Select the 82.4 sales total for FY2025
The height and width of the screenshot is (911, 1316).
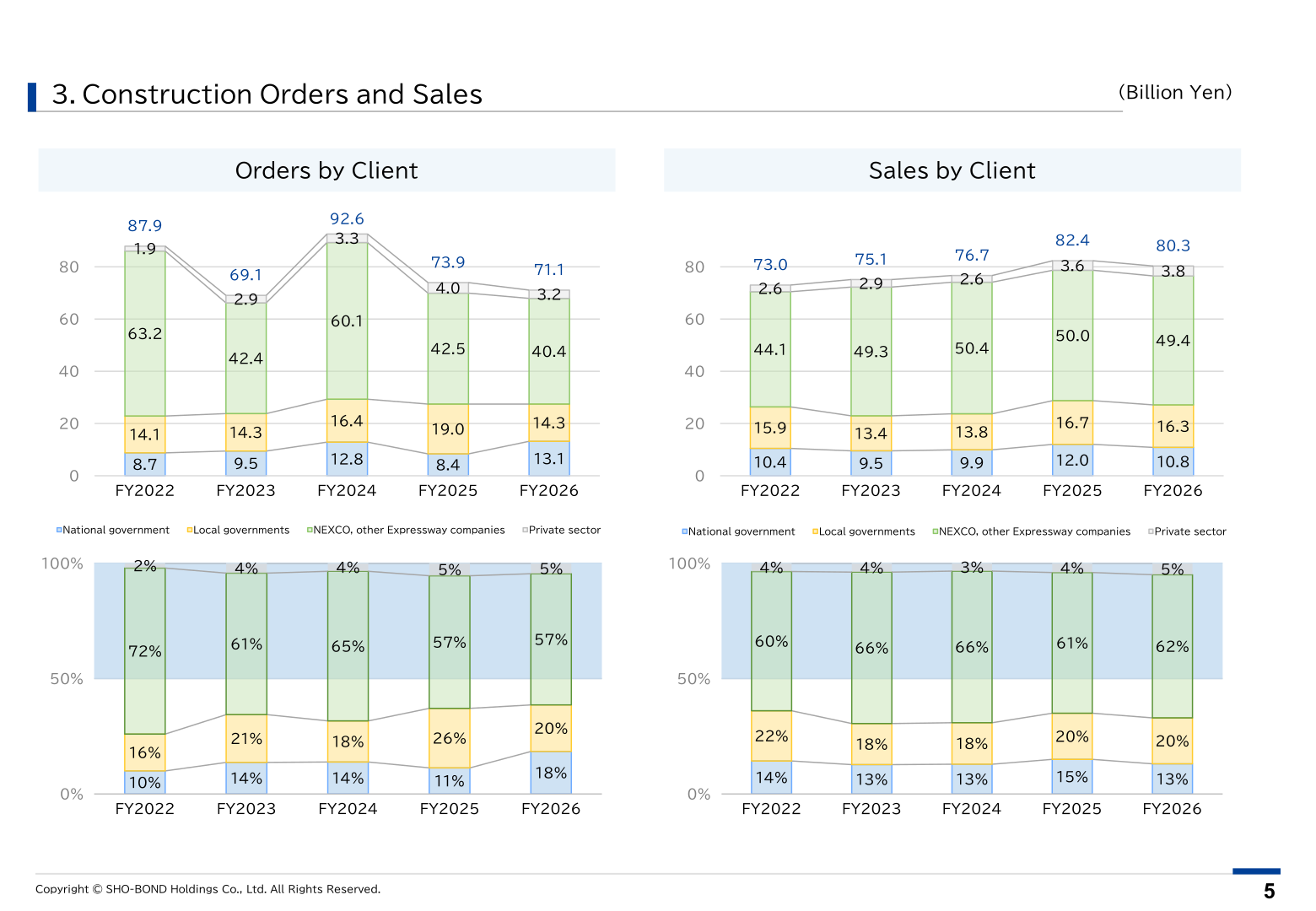(1072, 240)
